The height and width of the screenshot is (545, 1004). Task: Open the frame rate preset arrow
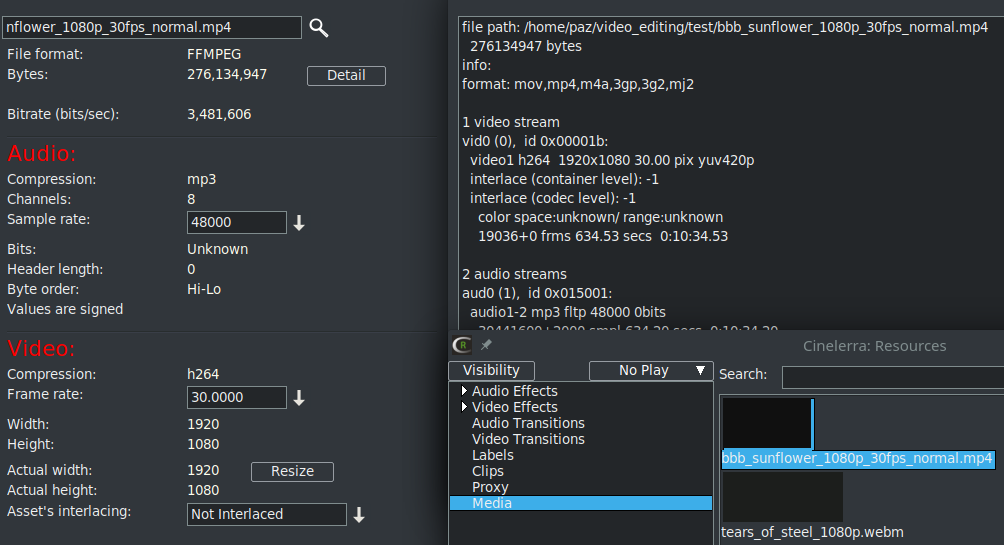pos(298,398)
